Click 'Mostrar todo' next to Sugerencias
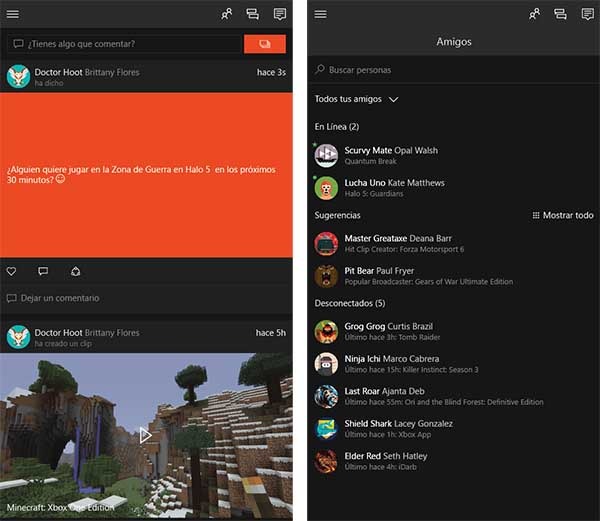600x521 pixels. [563, 215]
